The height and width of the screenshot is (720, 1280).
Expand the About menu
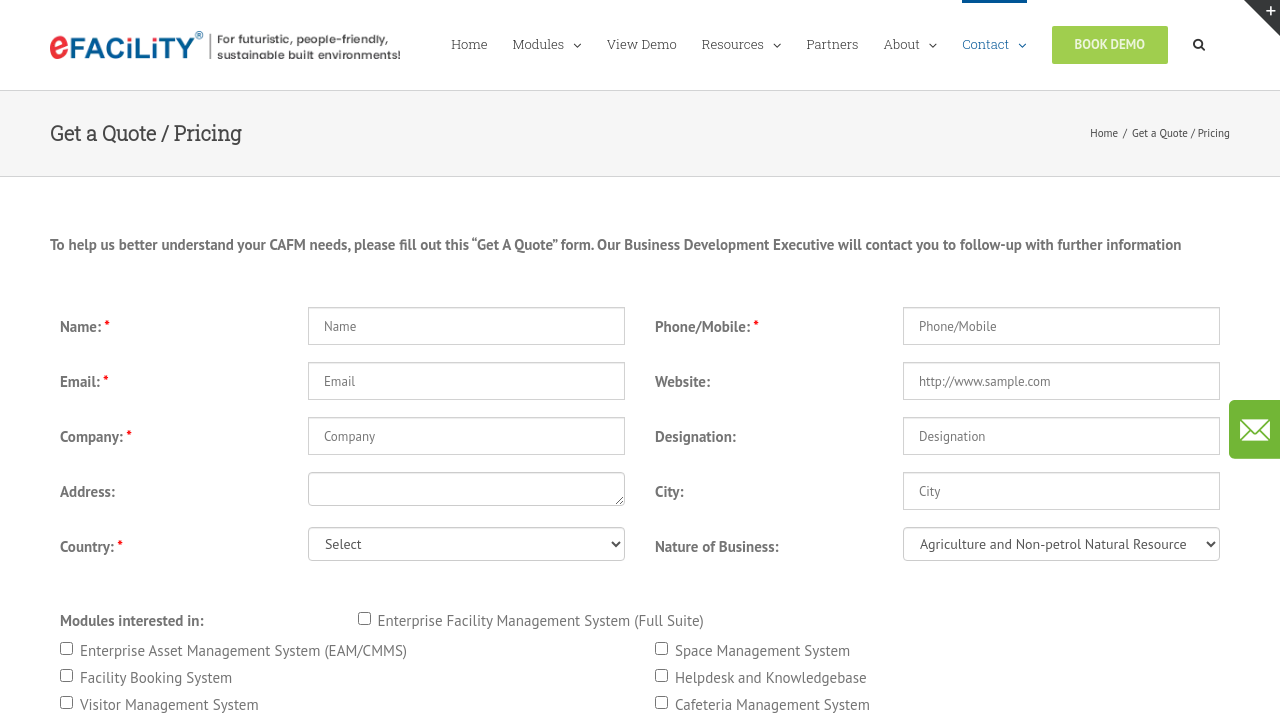pyautogui.click(x=910, y=45)
